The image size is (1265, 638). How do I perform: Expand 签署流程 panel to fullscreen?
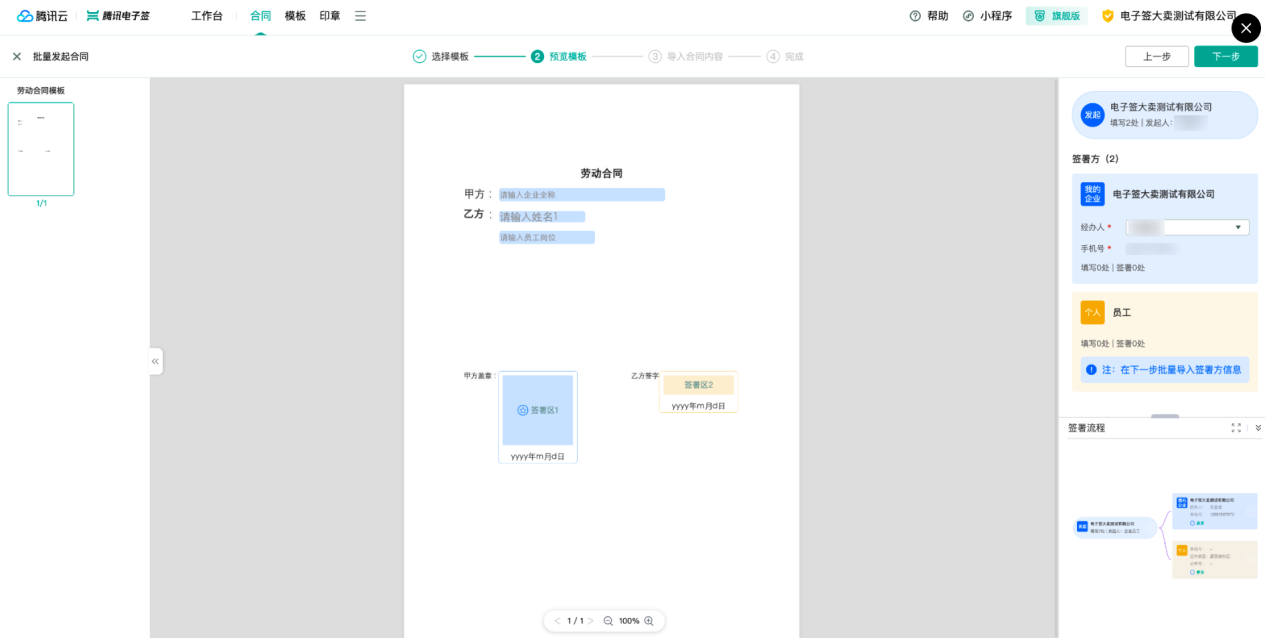pyautogui.click(x=1236, y=427)
